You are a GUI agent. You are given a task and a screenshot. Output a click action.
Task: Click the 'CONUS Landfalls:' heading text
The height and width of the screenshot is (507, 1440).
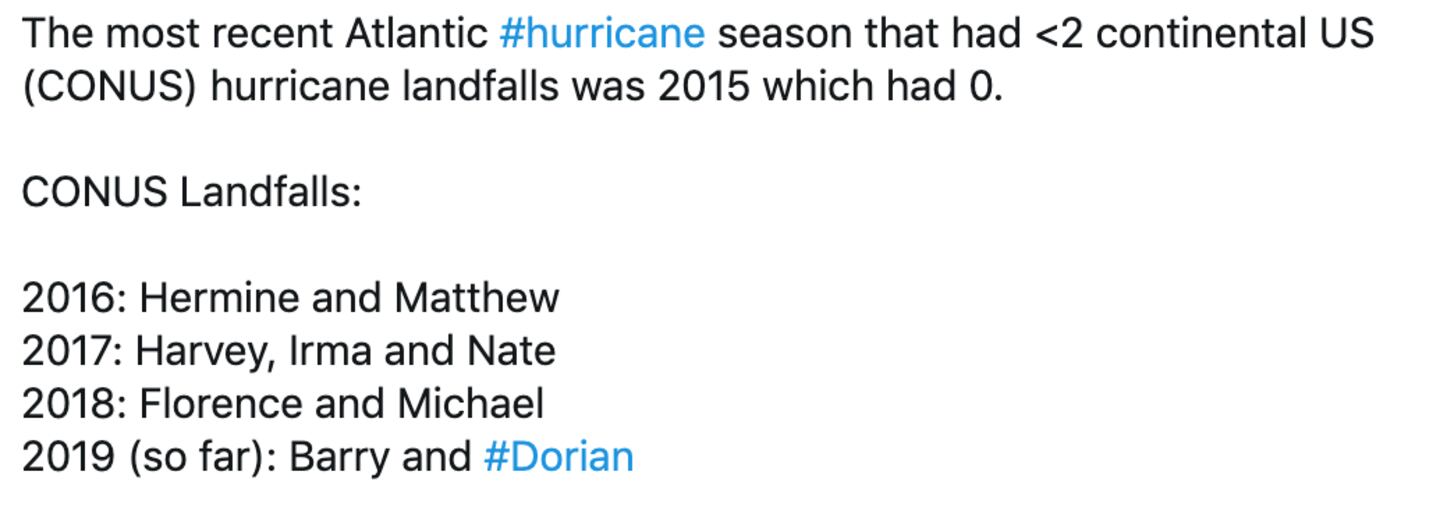(x=191, y=192)
